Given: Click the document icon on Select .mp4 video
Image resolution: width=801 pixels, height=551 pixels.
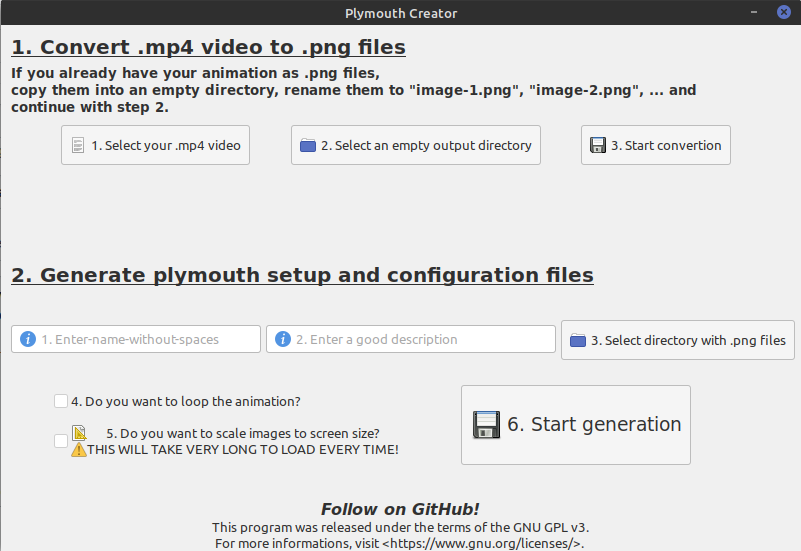Looking at the screenshot, I should 78,146.
